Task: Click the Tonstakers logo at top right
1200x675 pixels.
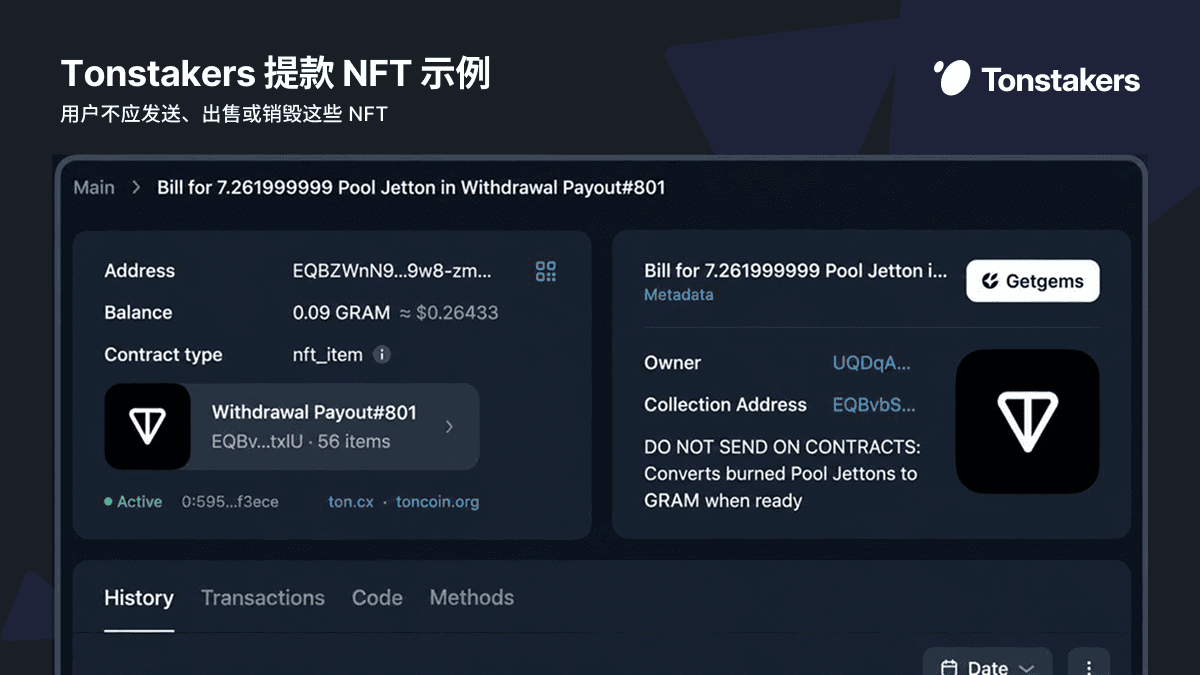Action: pyautogui.click(x=1036, y=79)
